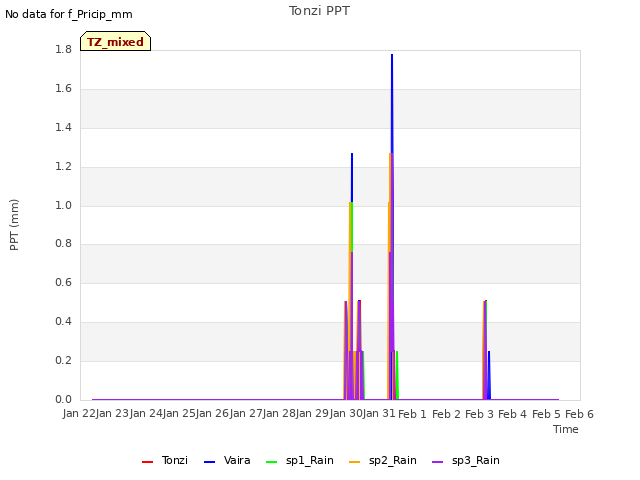Viewport: 640px width, 480px height.
Task: Click the Jan 22 x-axis date label
Action: [79, 413]
